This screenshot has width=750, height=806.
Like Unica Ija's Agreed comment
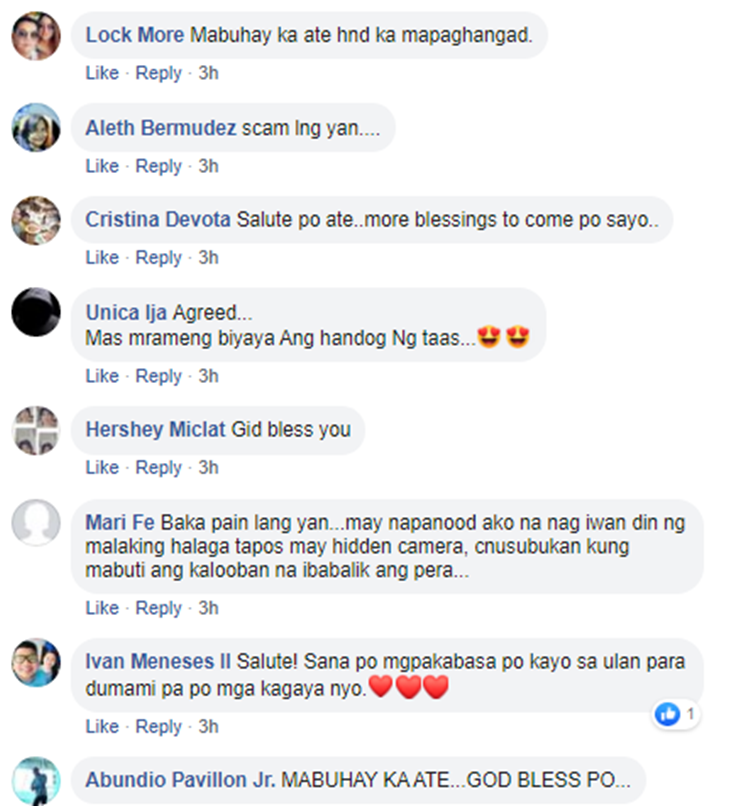(102, 376)
